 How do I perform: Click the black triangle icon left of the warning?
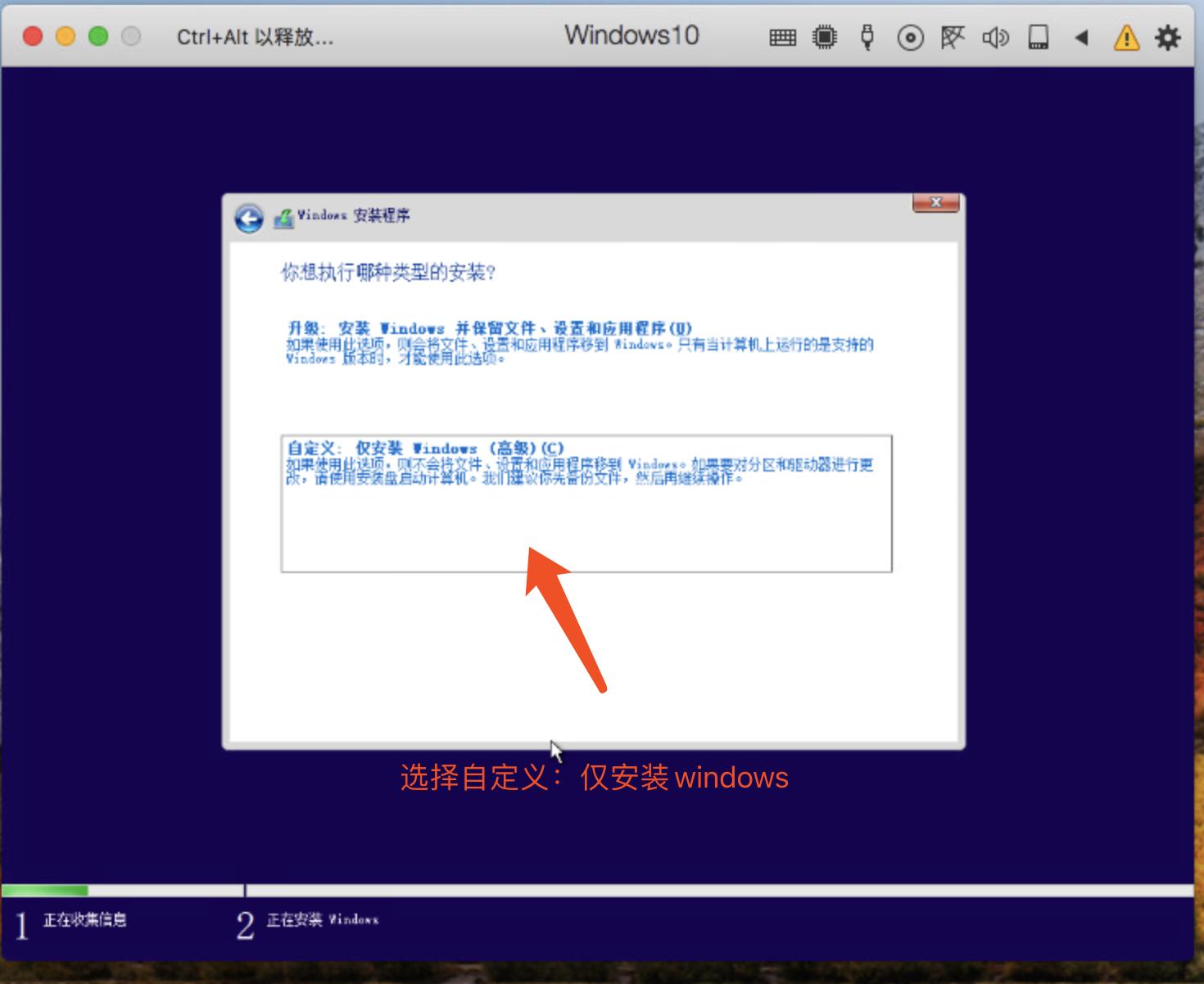[1082, 37]
